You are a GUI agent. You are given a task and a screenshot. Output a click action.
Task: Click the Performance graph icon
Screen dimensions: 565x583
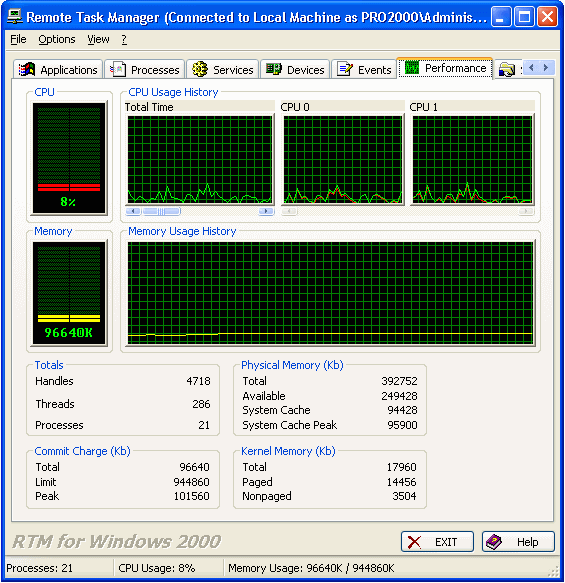[411, 68]
